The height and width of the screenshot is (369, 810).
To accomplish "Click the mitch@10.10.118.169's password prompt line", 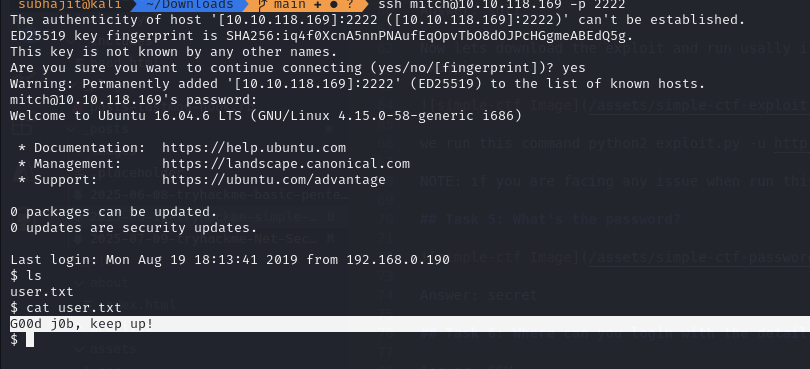I will pos(133,100).
